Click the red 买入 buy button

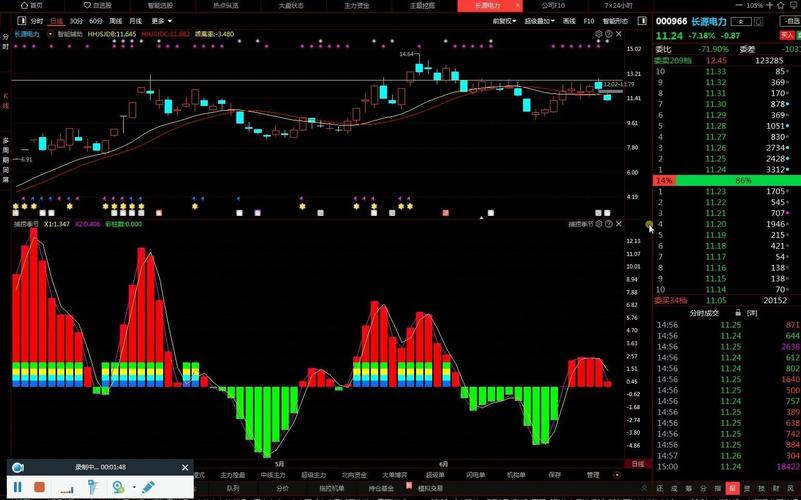pos(786,34)
